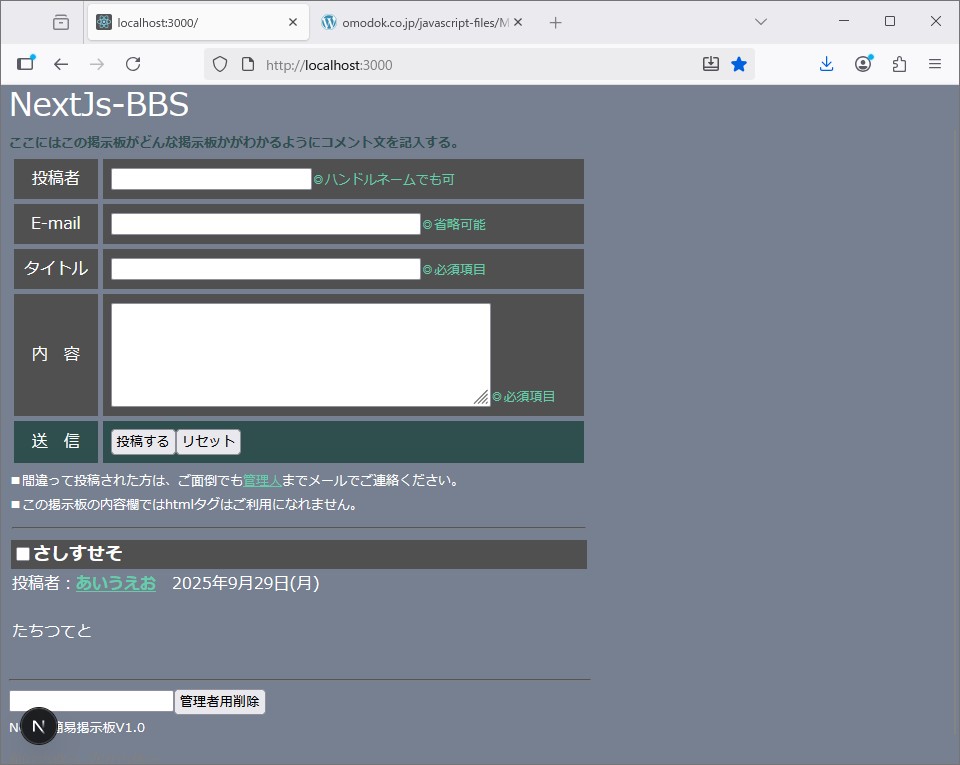The width and height of the screenshot is (960, 765).
Task: Open the Next.js dev tools indicator
Action: [x=39, y=727]
